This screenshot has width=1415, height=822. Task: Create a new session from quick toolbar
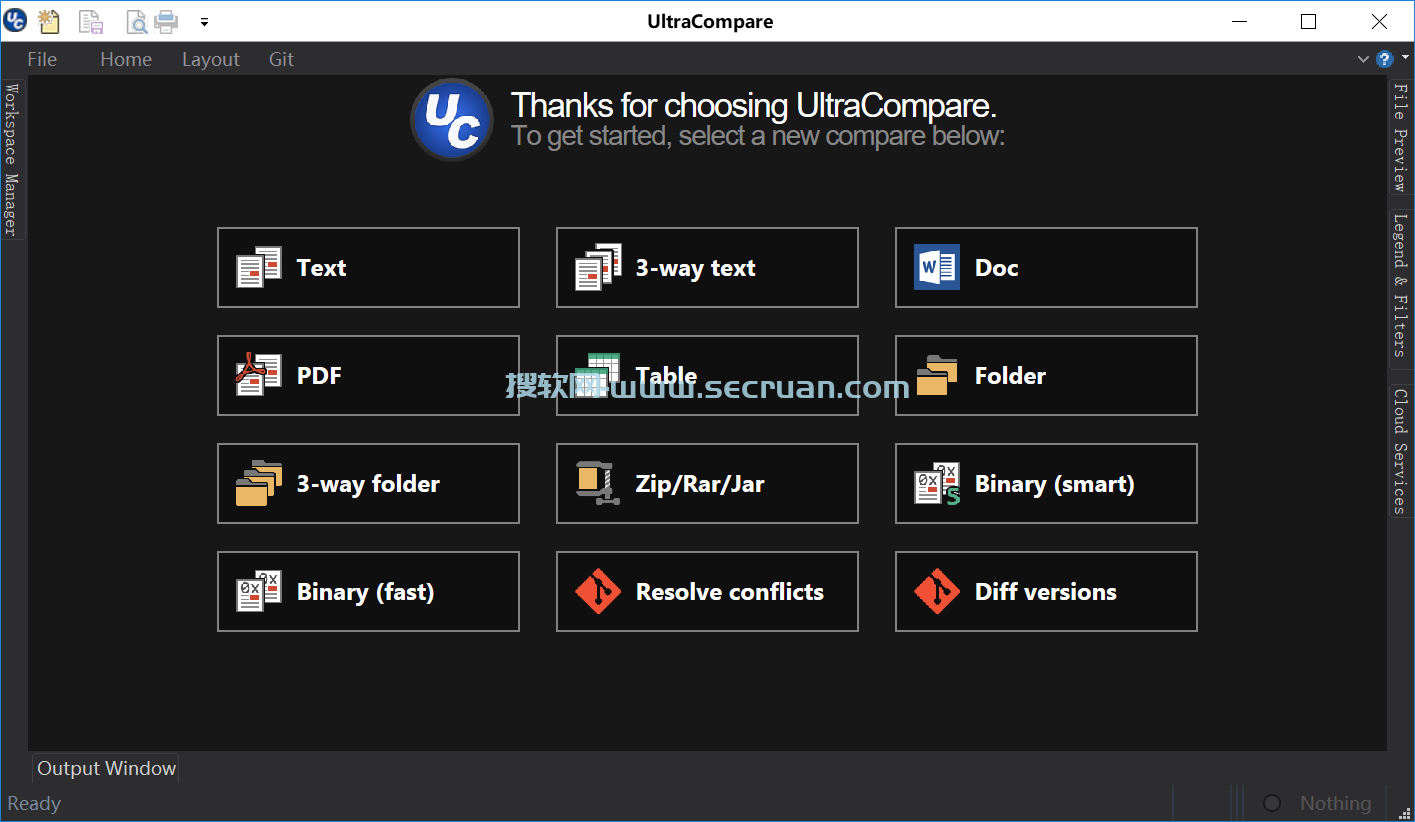pyautogui.click(x=48, y=20)
